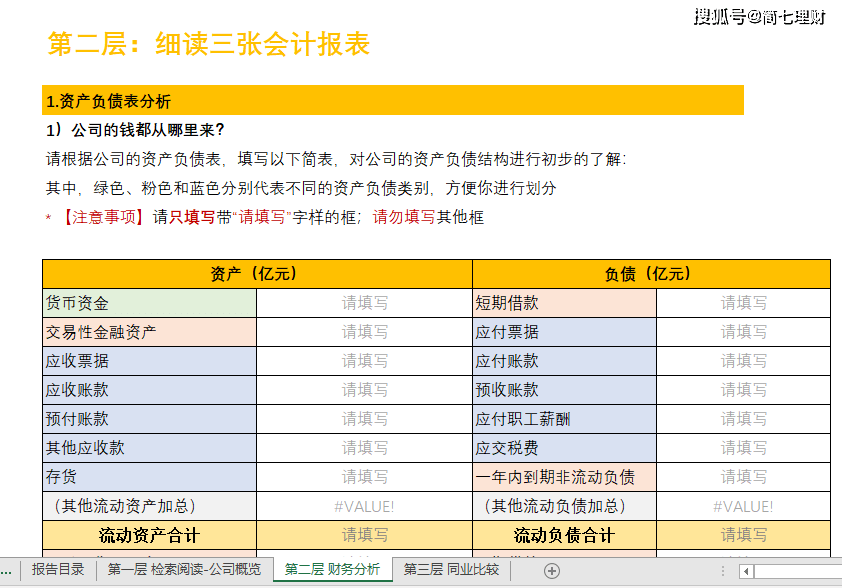Select the 资产（亿元） header cell
This screenshot has height=588, width=842.
(x=257, y=274)
